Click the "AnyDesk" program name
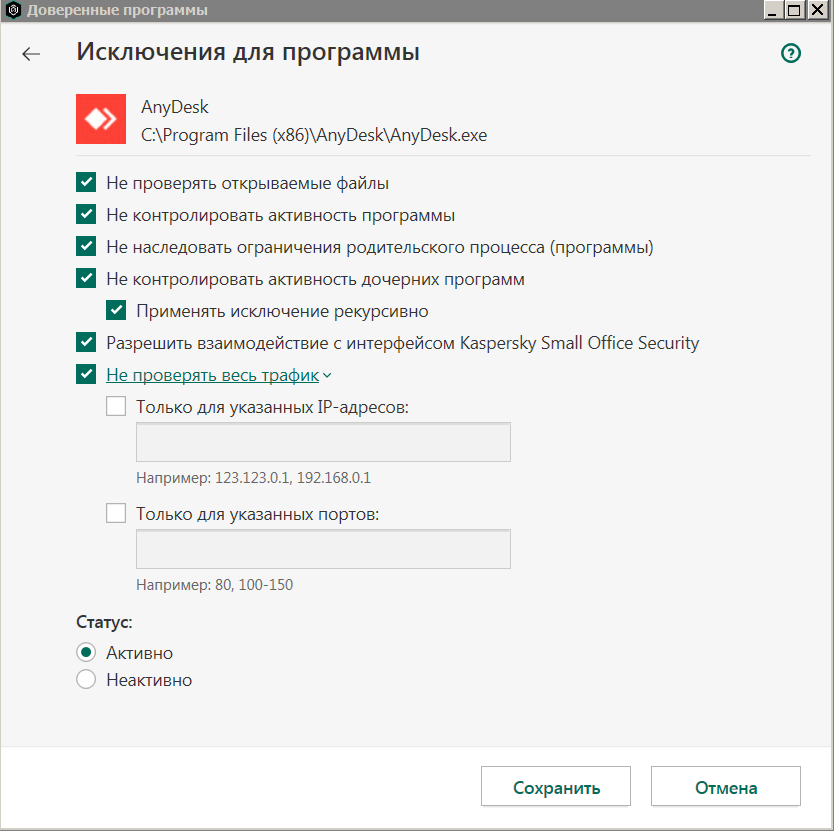The width and height of the screenshot is (834, 831). pos(174,107)
